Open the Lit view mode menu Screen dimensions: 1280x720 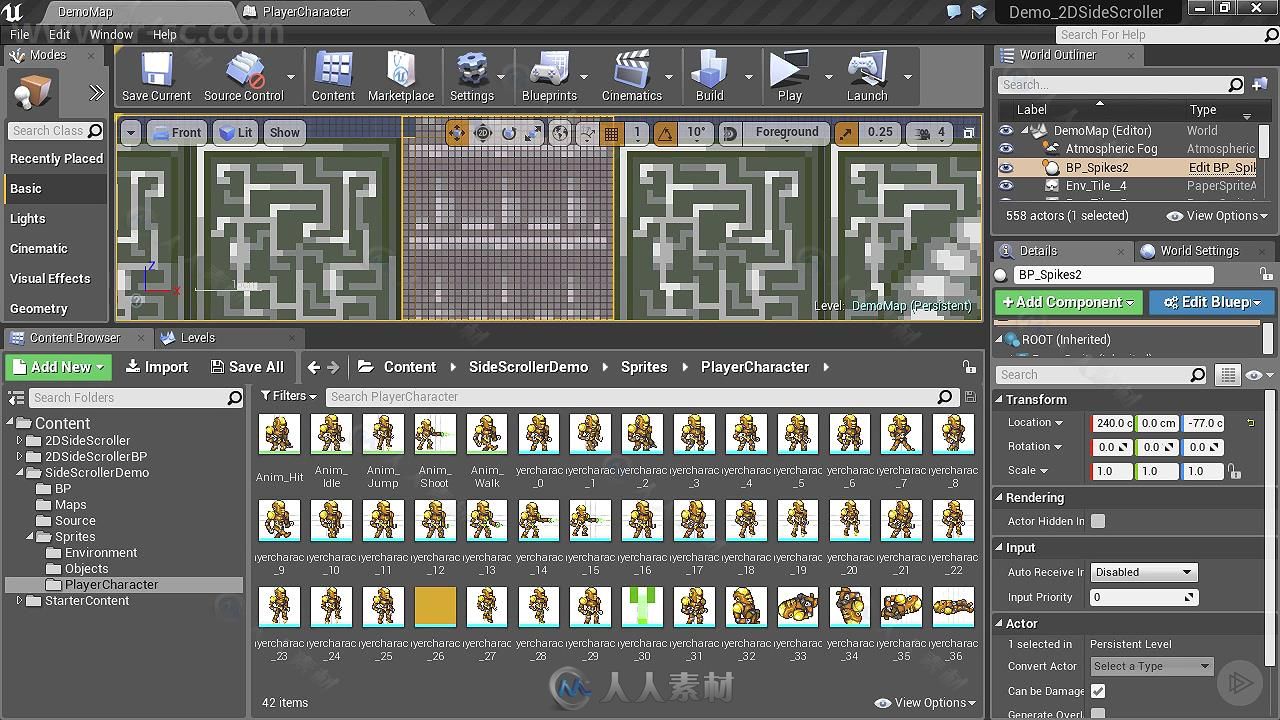(235, 132)
